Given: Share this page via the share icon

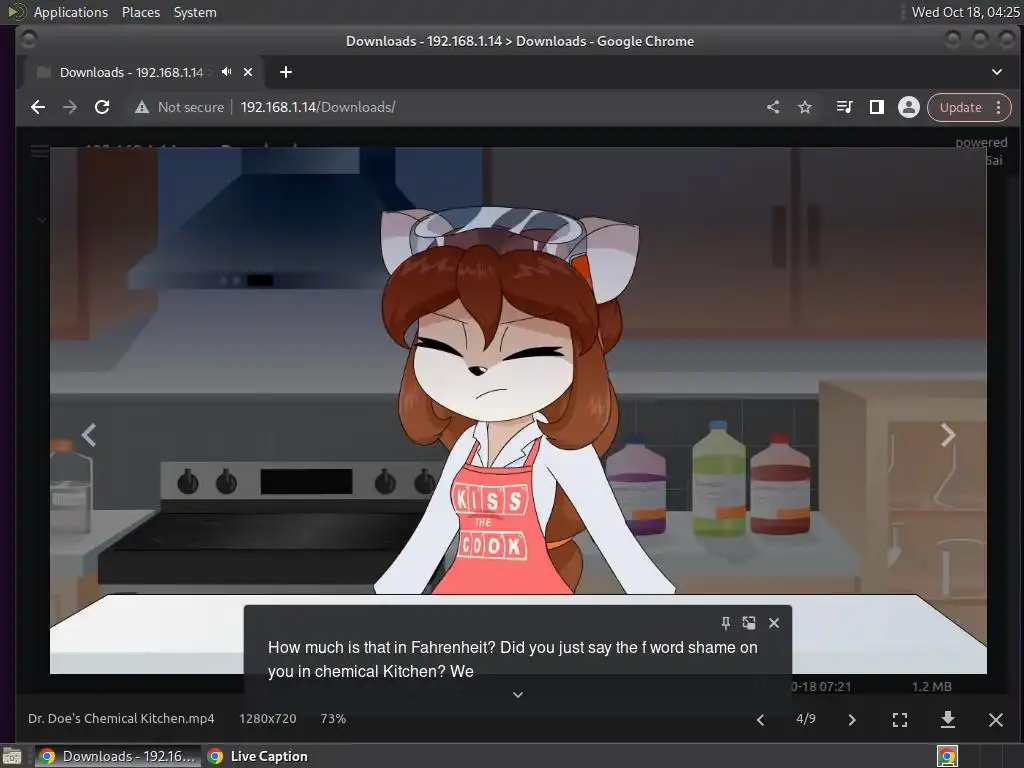Looking at the screenshot, I should point(773,107).
